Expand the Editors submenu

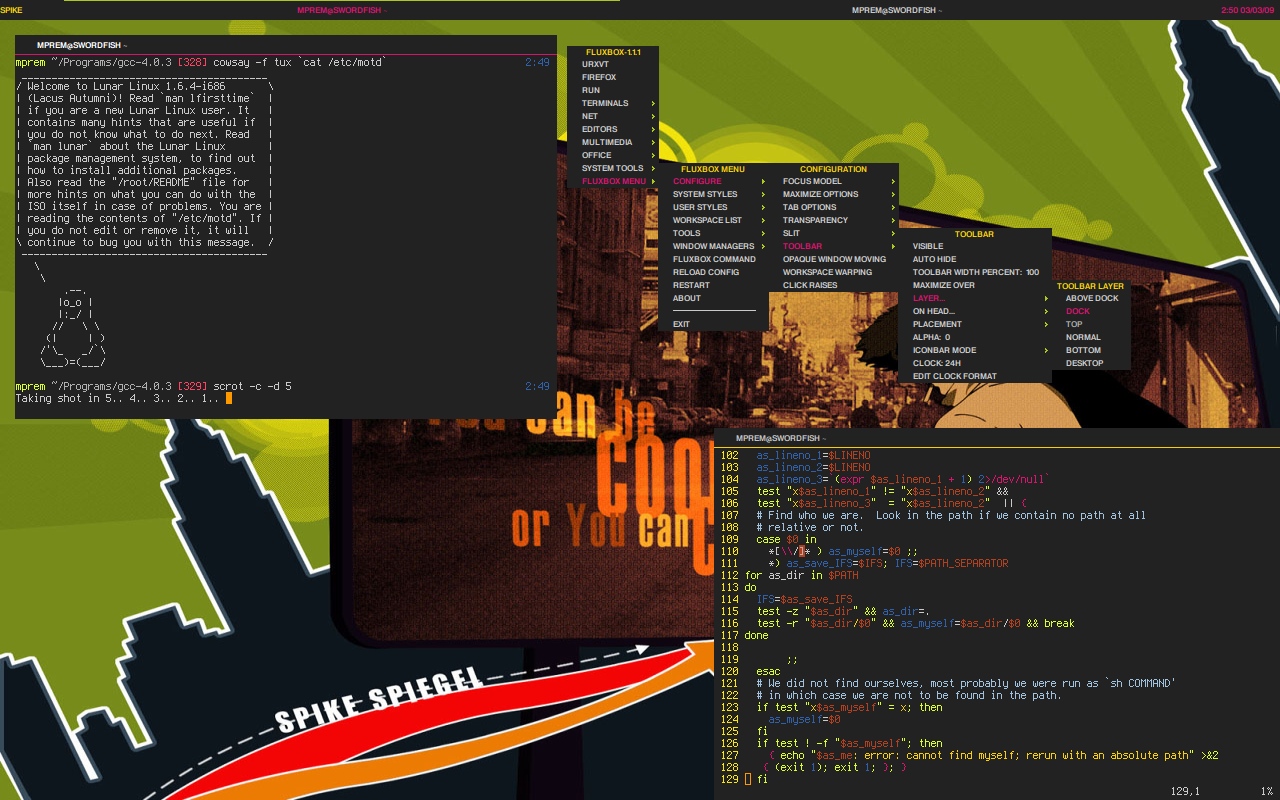point(613,129)
